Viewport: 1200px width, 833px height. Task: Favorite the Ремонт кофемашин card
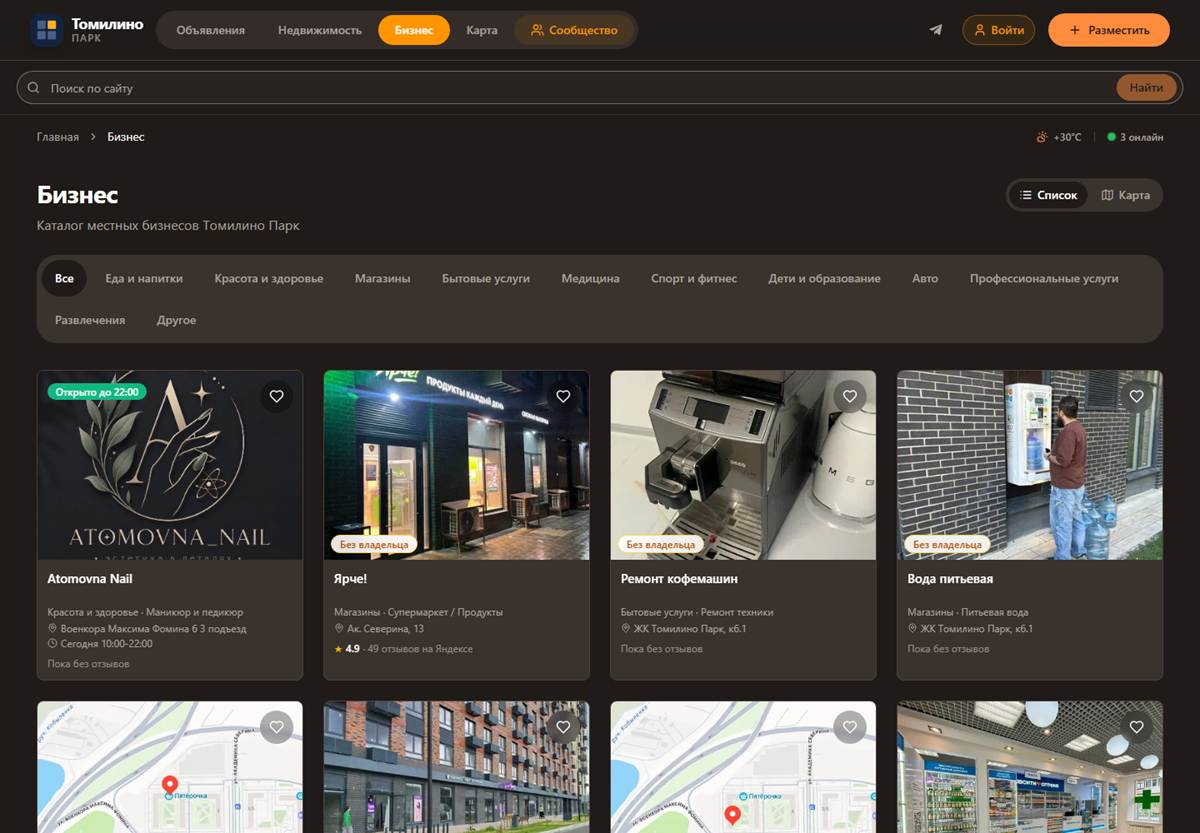pos(850,396)
